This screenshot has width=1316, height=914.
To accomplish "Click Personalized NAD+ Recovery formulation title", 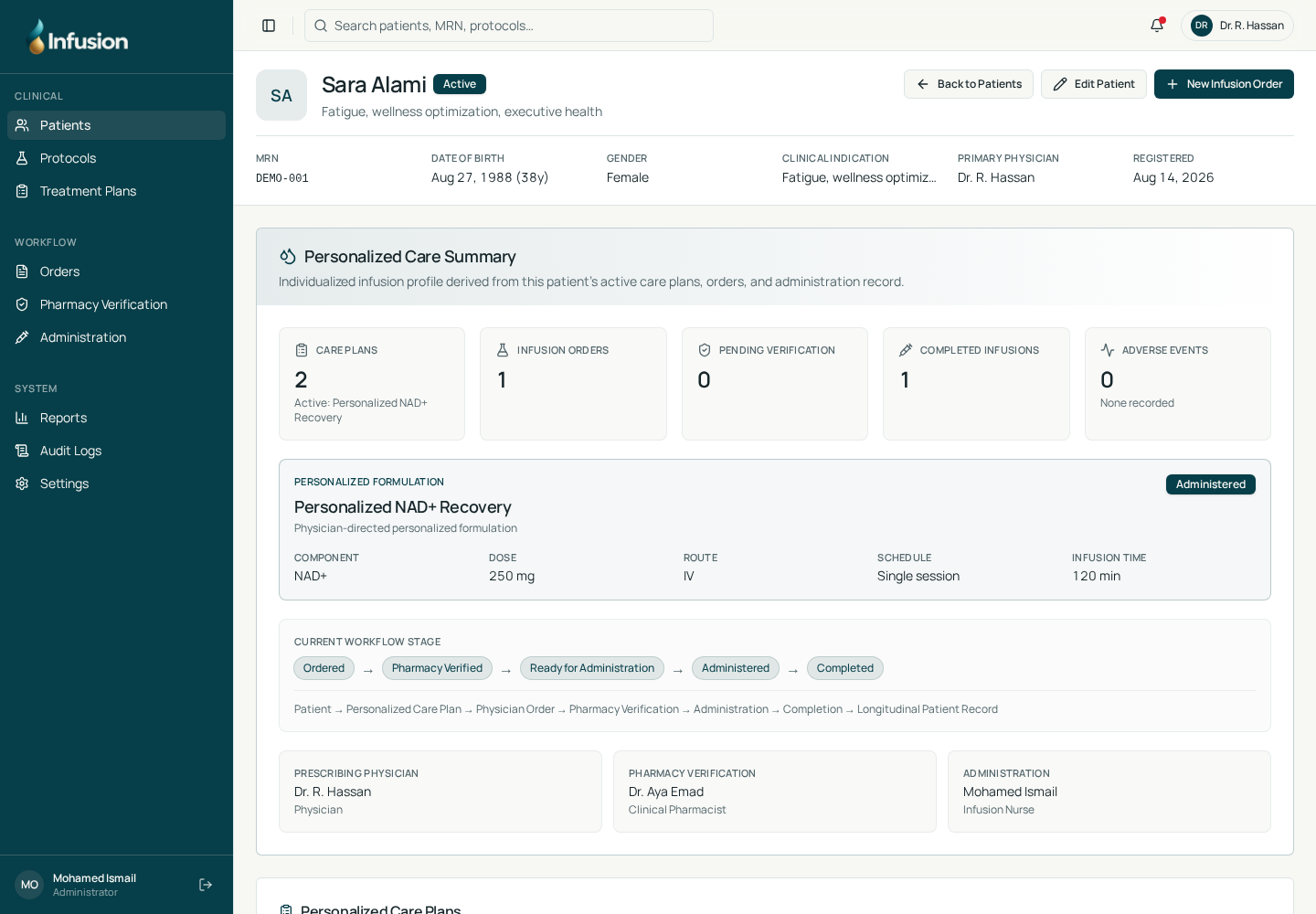I will 403,507.
